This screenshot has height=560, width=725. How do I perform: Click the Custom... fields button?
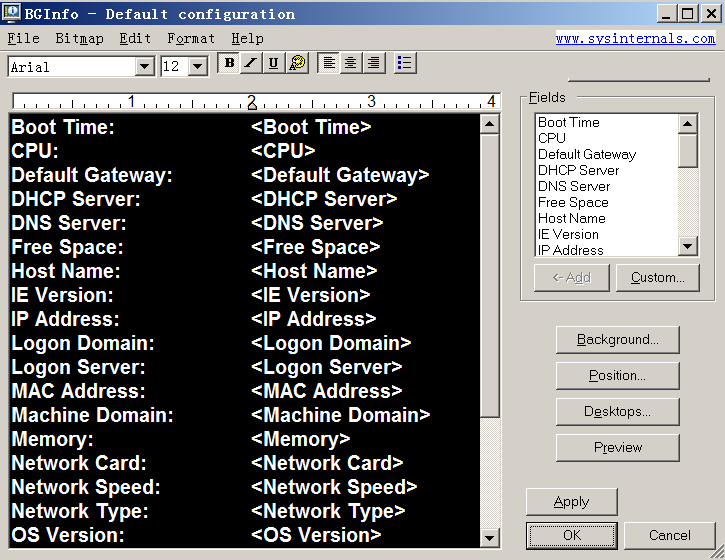(657, 277)
